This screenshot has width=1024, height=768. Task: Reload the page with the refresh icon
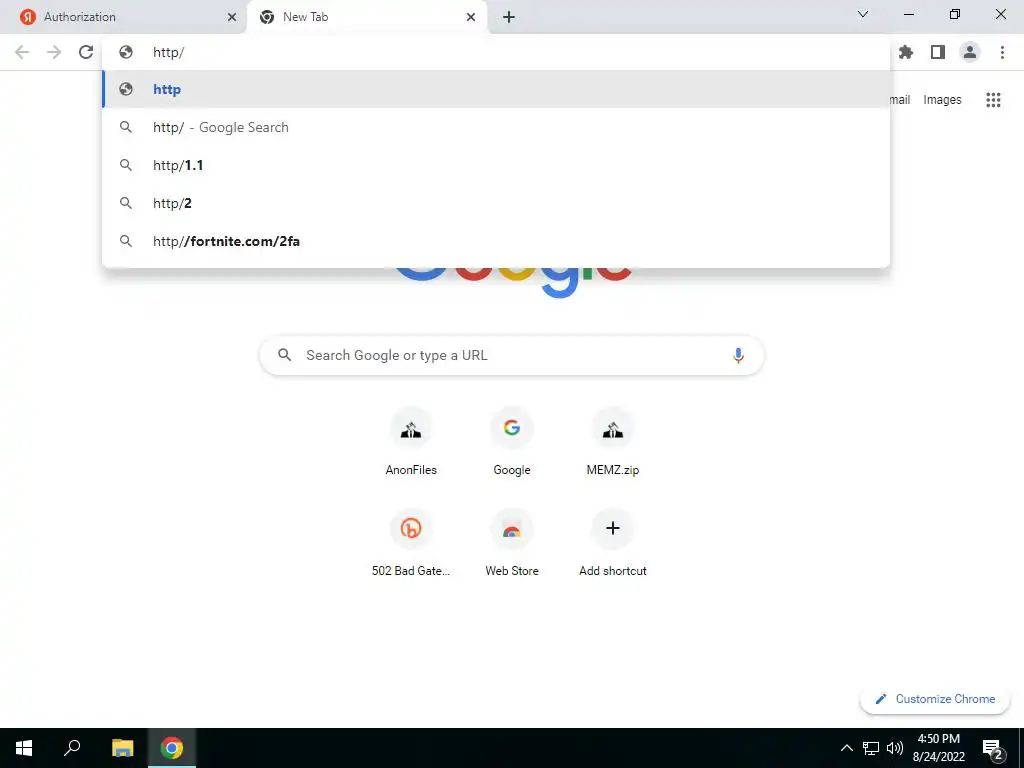[86, 52]
